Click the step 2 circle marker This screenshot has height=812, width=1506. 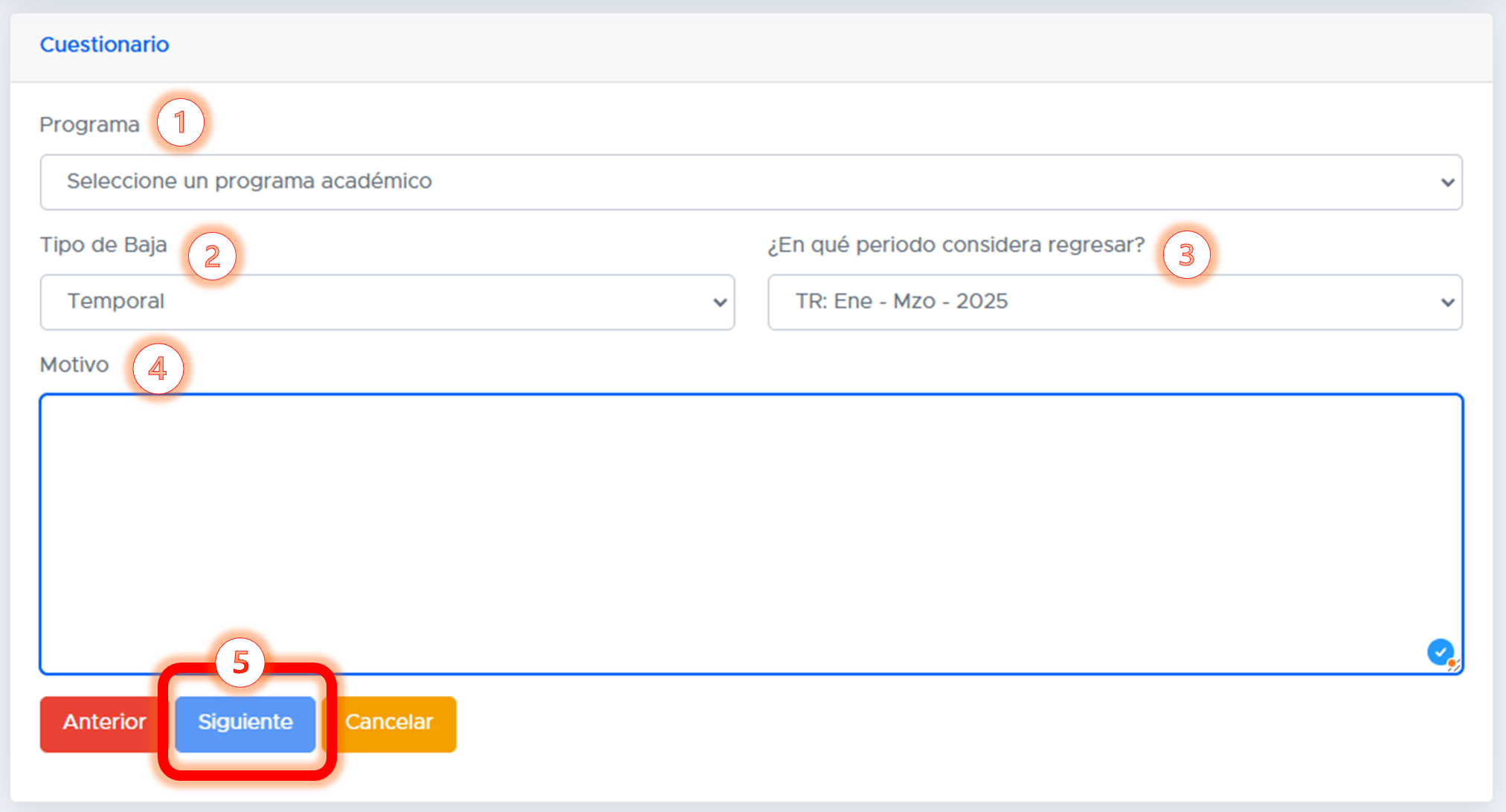tap(212, 257)
